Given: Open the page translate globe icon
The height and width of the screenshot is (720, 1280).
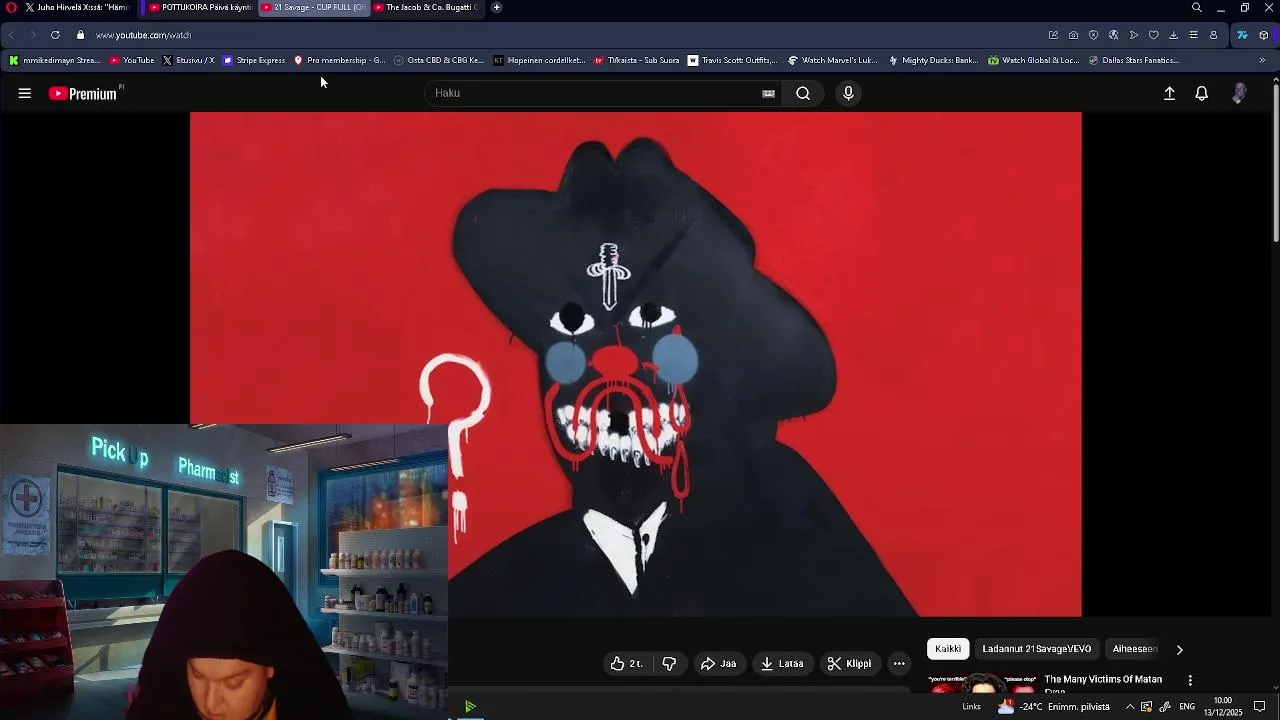Looking at the screenshot, I should [1113, 35].
